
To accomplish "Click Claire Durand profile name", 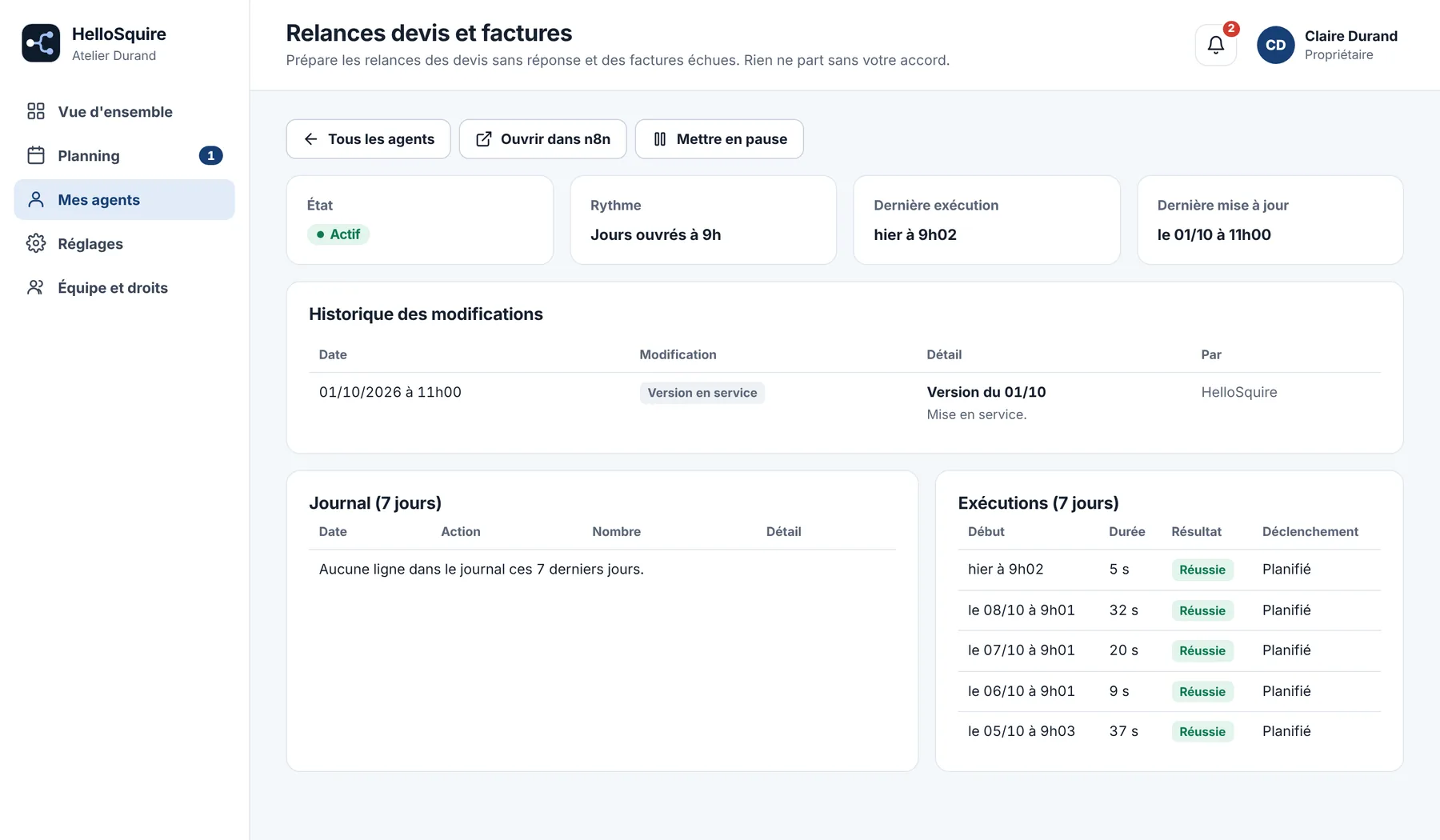I will point(1351,36).
